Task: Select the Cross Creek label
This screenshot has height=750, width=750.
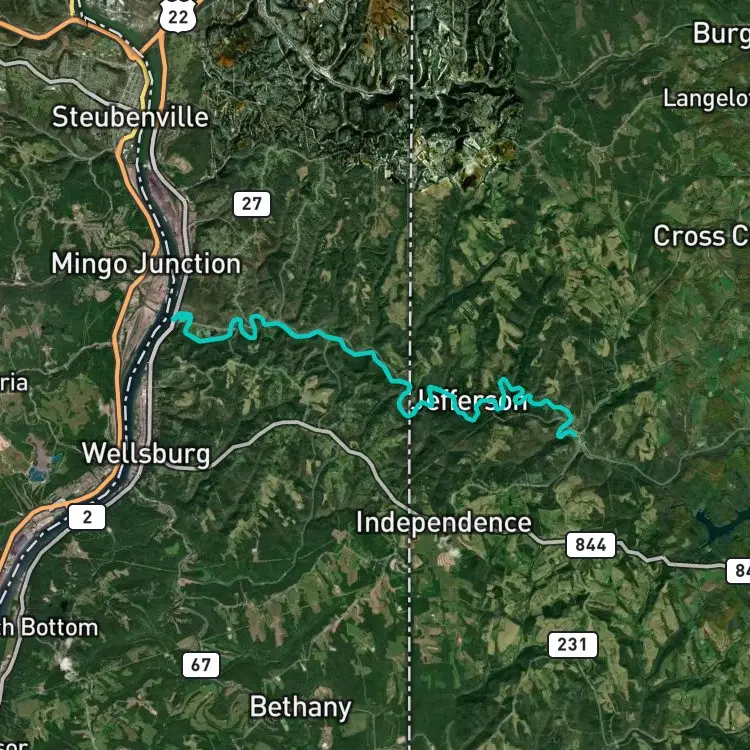Action: point(701,236)
